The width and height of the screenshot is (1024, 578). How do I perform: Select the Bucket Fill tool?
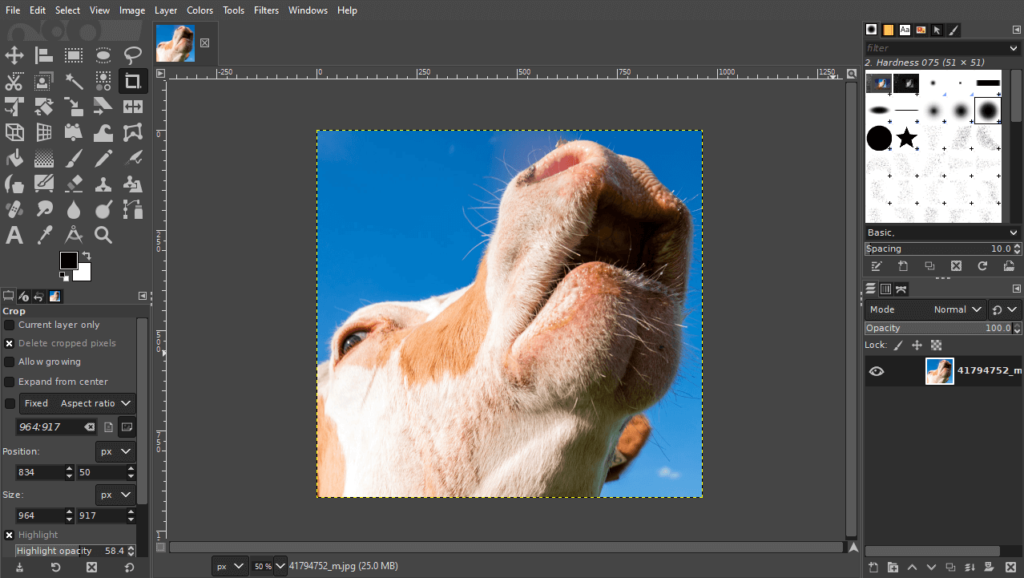pyautogui.click(x=15, y=157)
